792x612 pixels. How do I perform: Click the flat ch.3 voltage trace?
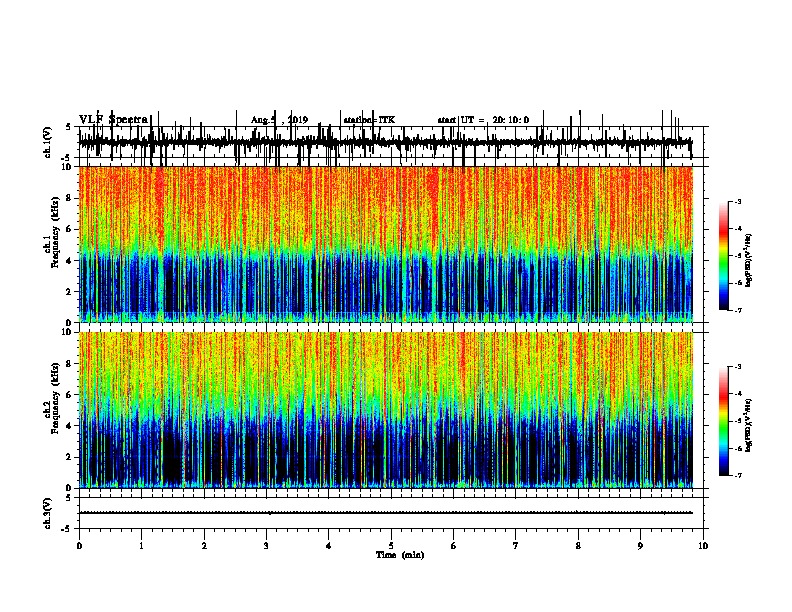point(386,513)
